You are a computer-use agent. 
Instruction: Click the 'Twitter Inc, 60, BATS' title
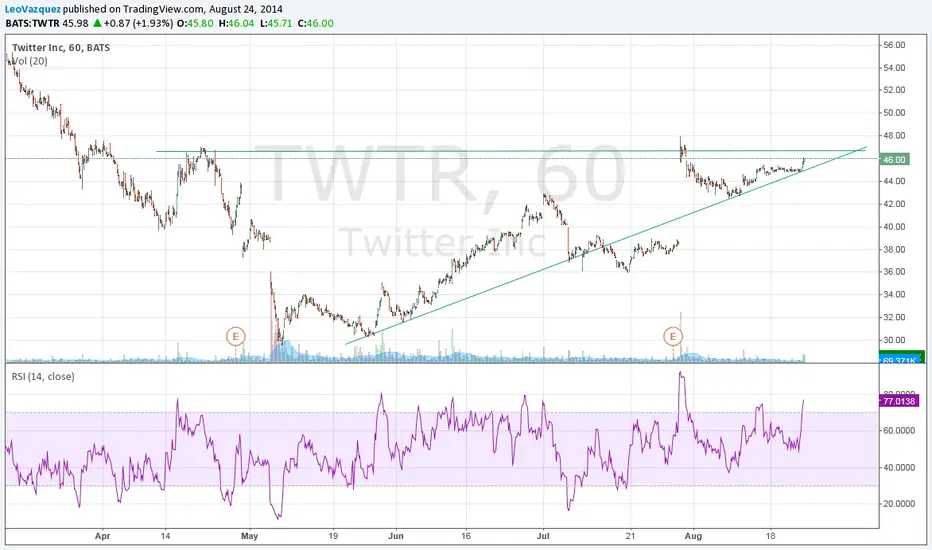click(x=61, y=48)
